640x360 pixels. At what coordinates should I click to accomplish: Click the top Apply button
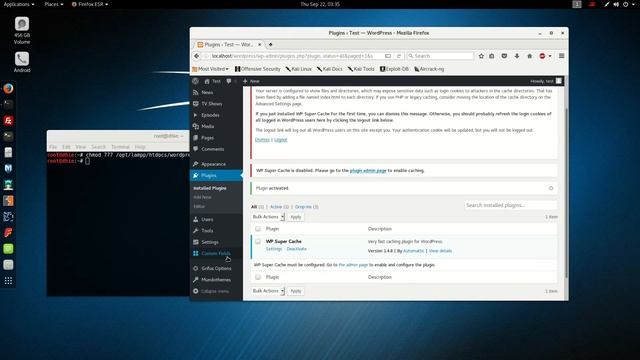coord(296,217)
